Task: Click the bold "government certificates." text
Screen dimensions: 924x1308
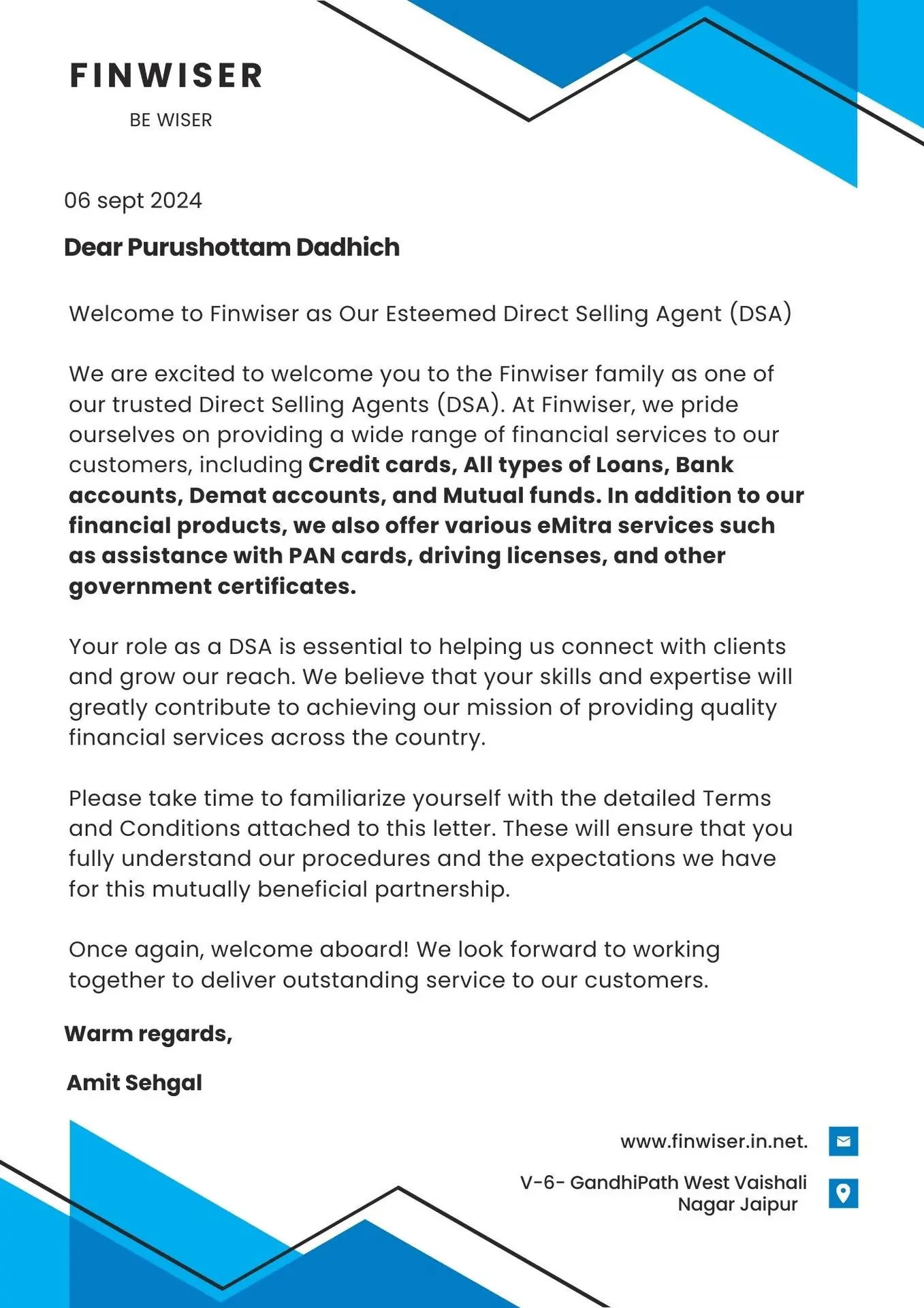Action: [x=212, y=587]
